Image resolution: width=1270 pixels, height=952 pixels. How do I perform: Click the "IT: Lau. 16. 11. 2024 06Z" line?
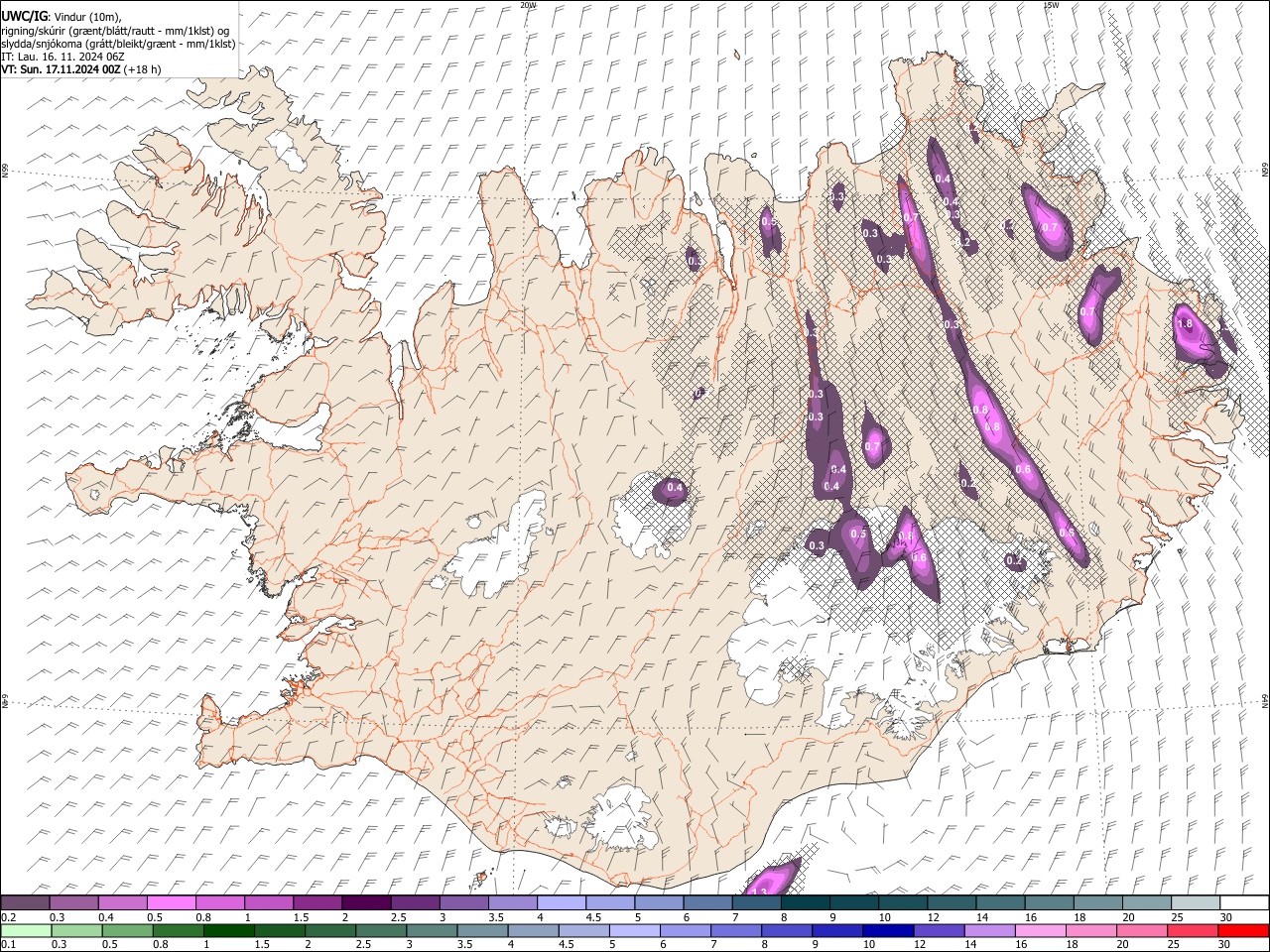click(x=63, y=57)
